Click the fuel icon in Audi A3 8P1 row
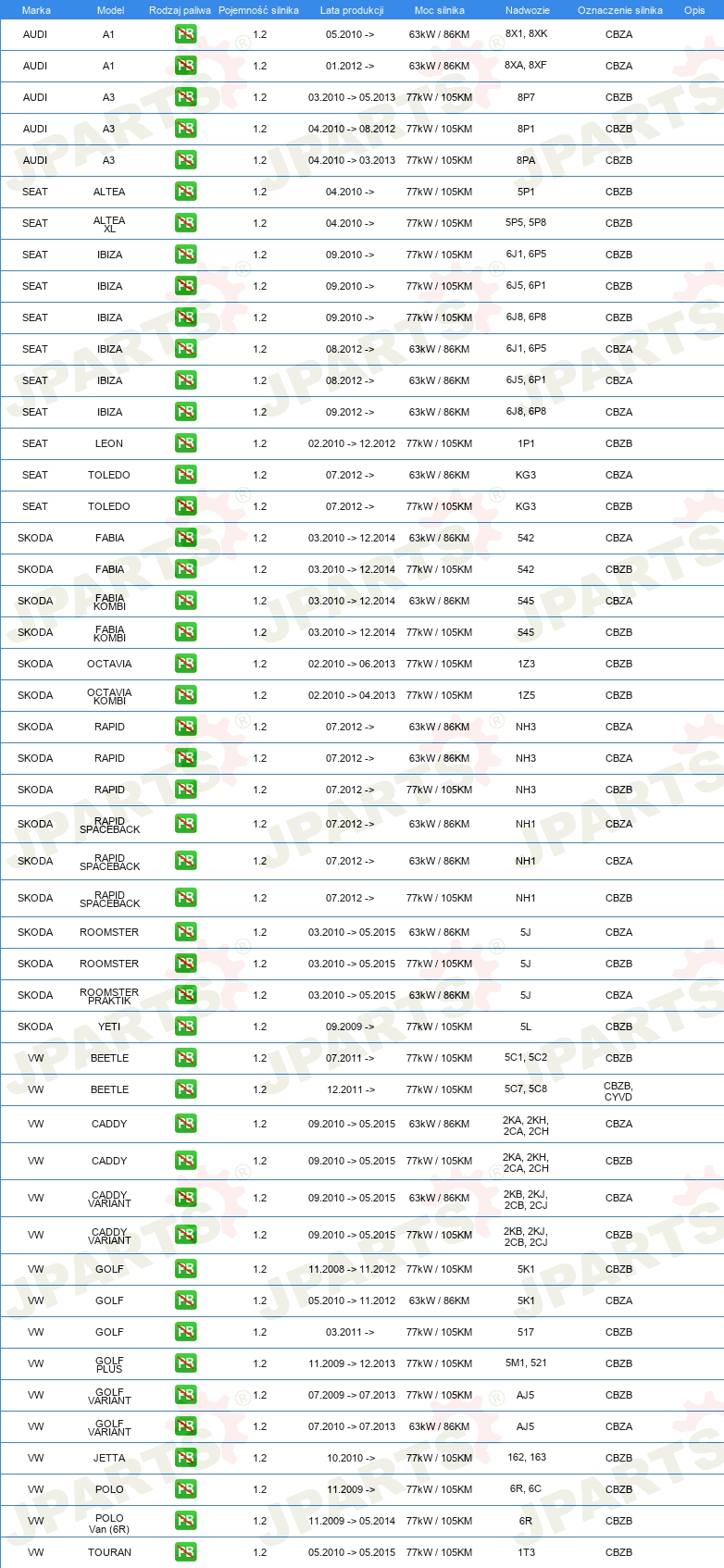724x1568 pixels. point(185,129)
